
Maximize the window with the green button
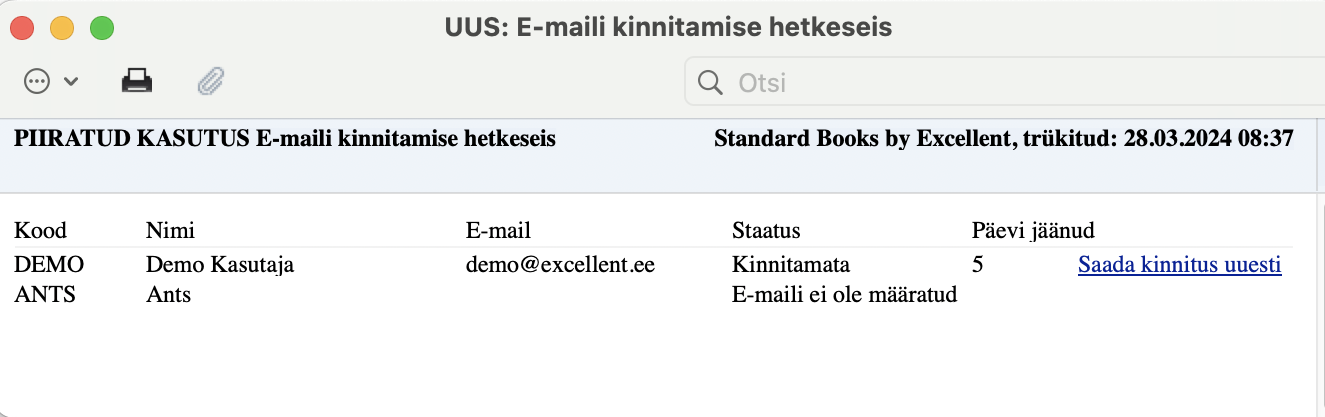(102, 28)
